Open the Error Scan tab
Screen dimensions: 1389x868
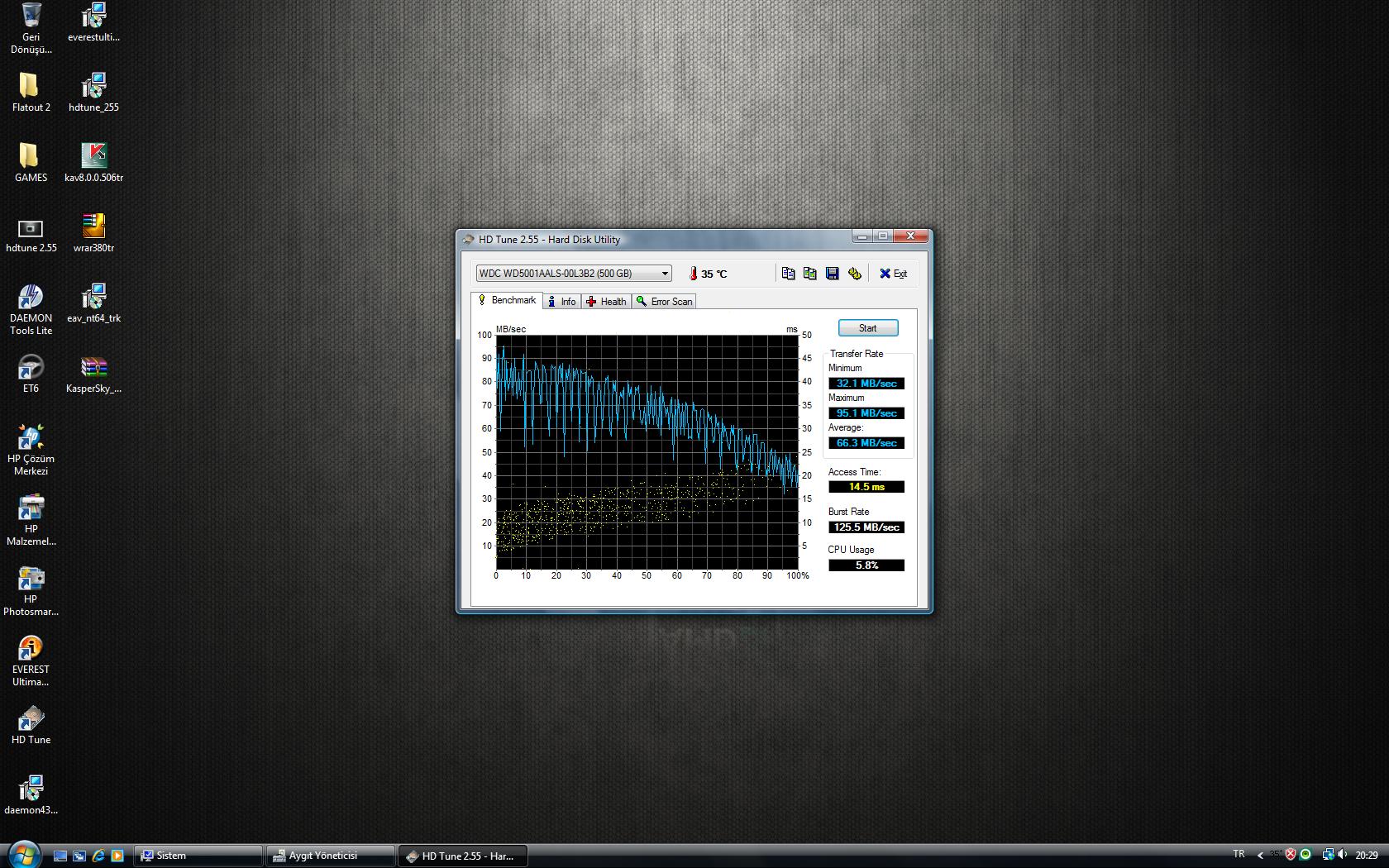[x=664, y=302]
